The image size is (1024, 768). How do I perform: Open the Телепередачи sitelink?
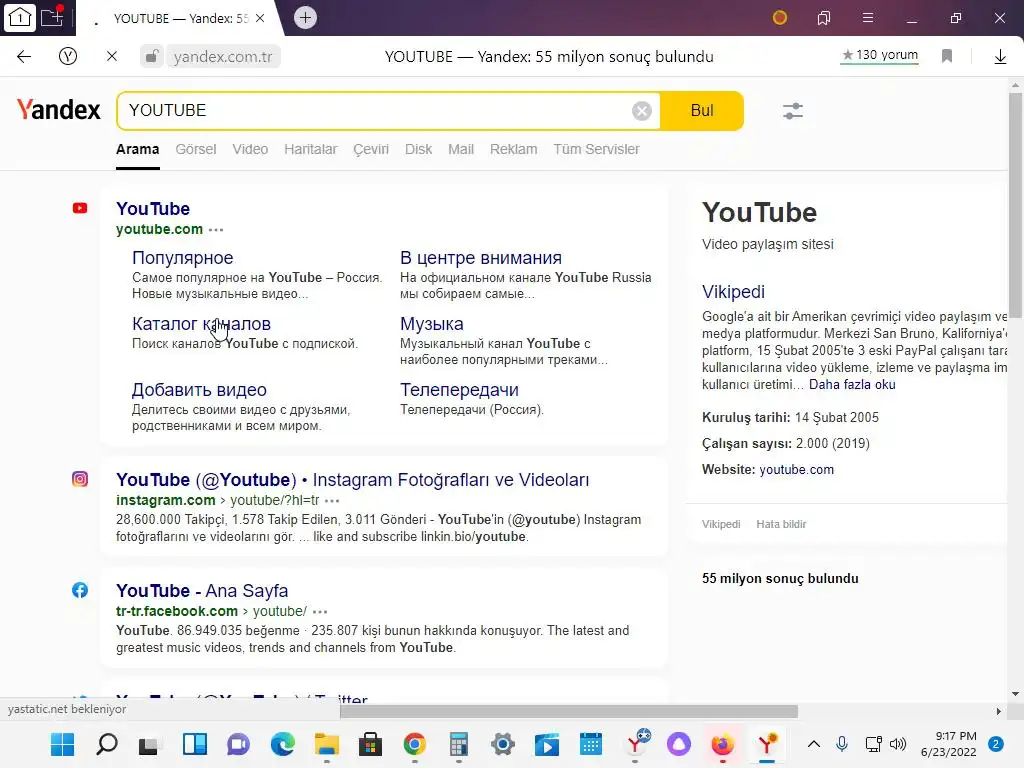[460, 390]
